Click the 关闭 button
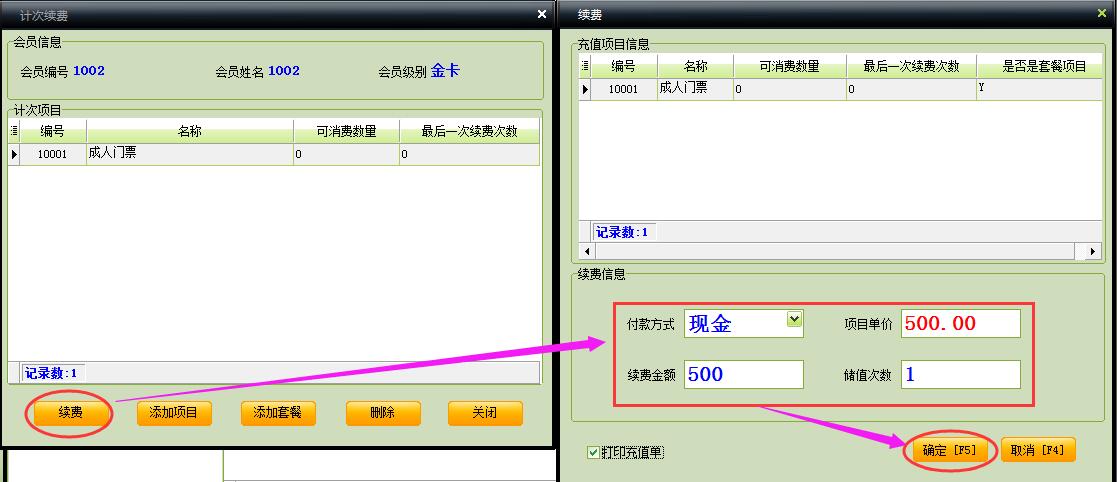Screen dimensions: 1117x482 point(485,413)
